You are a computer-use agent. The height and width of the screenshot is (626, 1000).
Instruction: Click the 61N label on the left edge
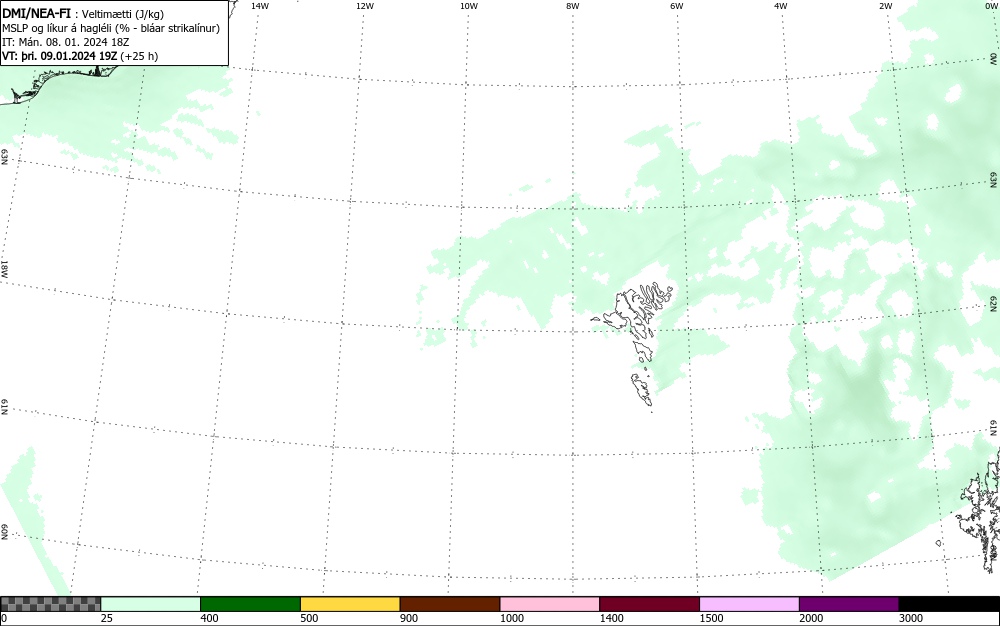coord(4,407)
